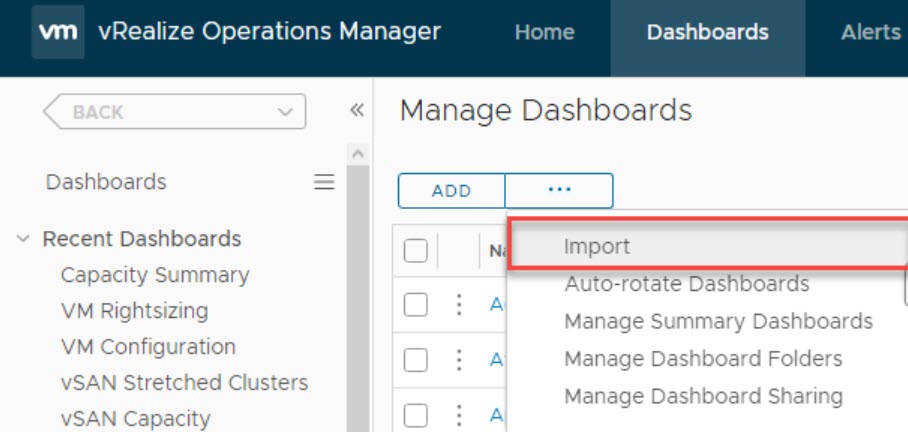Toggle the select-all checkbox in table header

[415, 251]
